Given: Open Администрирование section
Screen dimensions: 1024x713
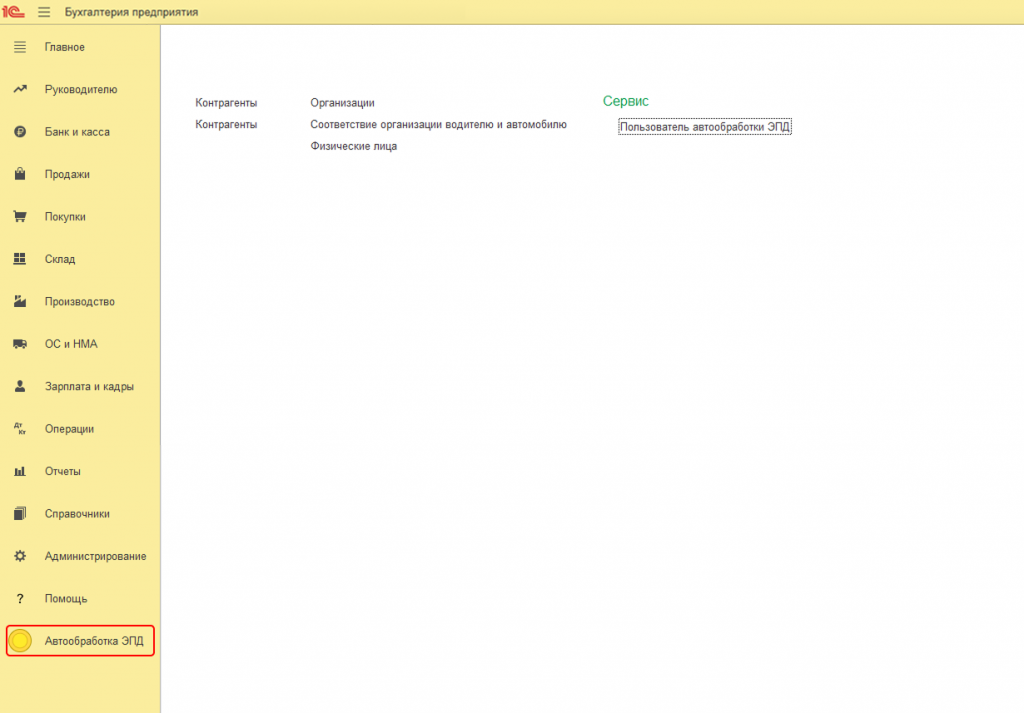Looking at the screenshot, I should (95, 556).
